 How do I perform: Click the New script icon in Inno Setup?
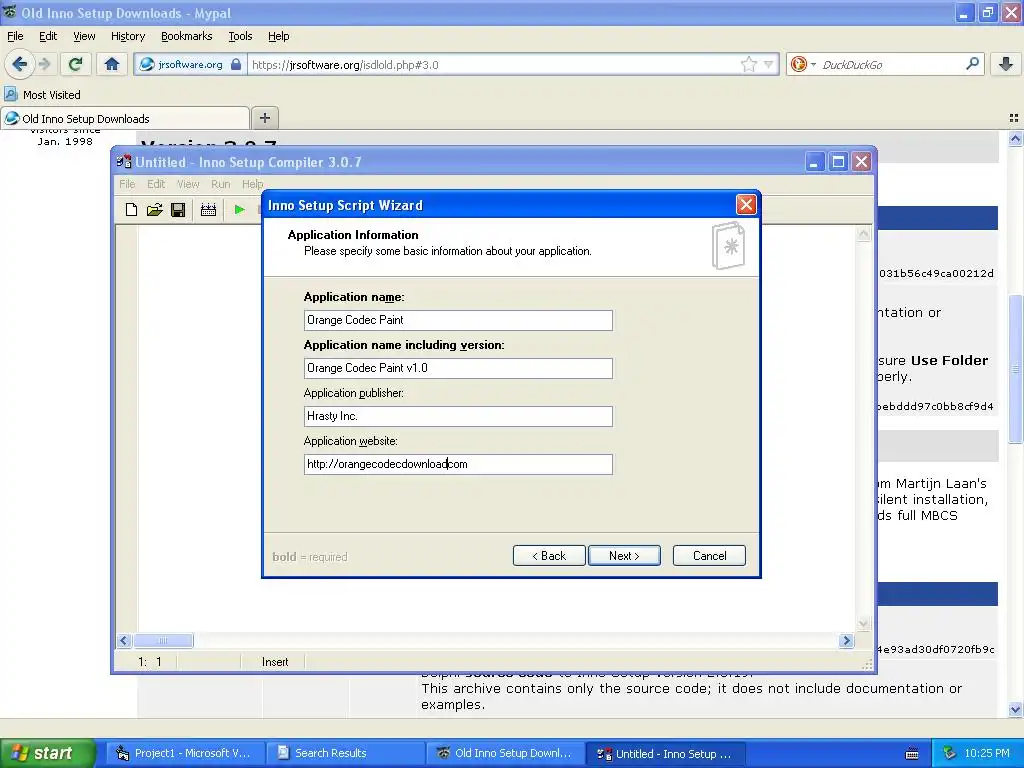pyautogui.click(x=131, y=210)
